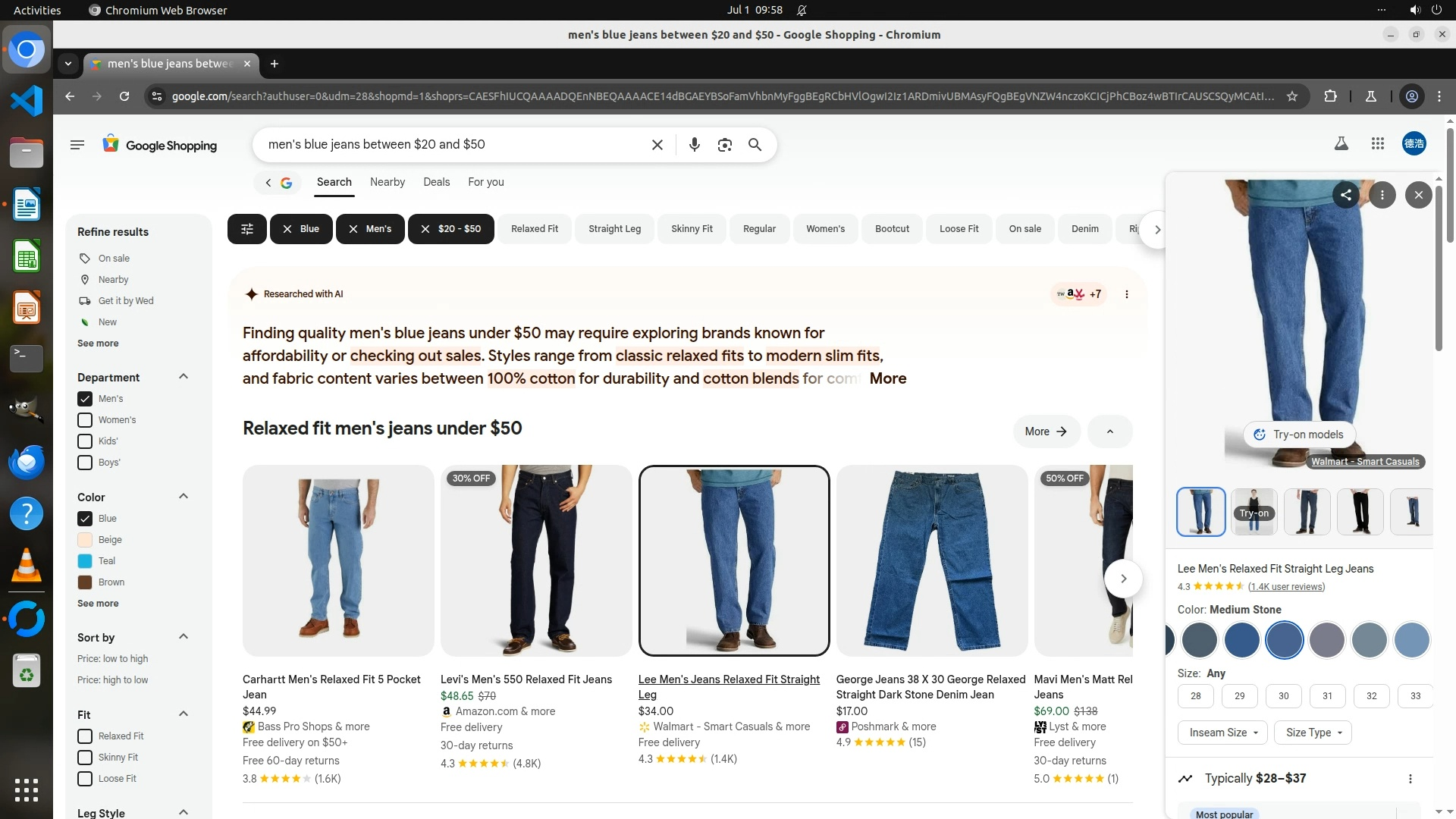Click the share icon on product panel

pos(1345,195)
